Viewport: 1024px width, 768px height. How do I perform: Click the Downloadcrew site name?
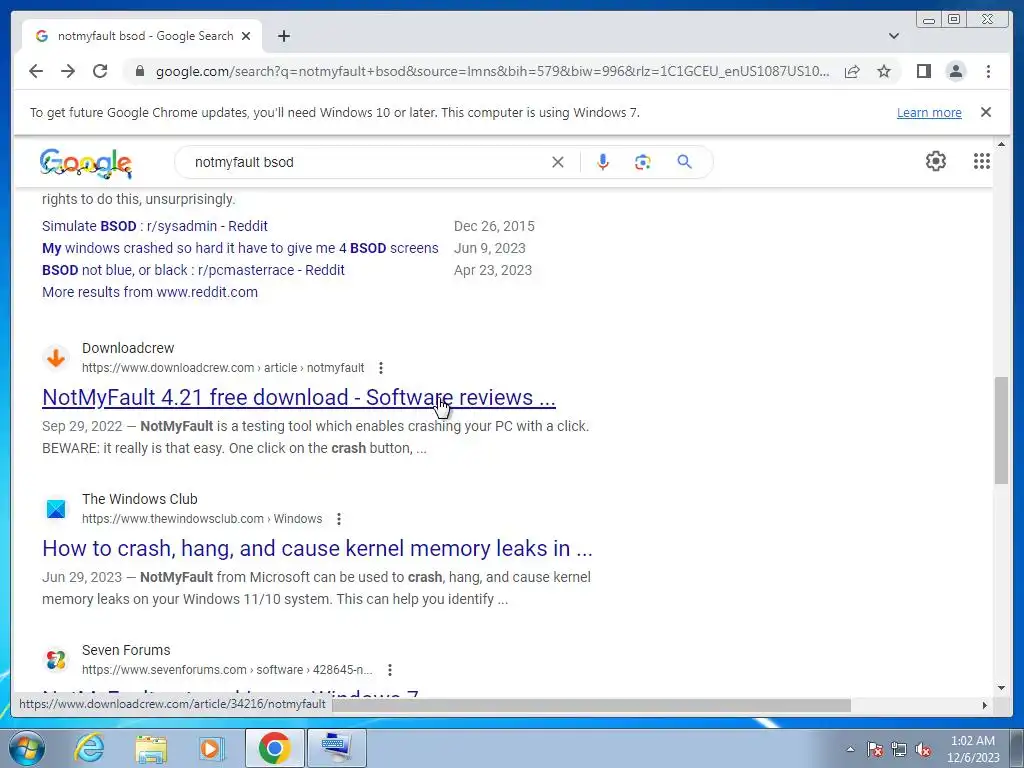coord(128,348)
